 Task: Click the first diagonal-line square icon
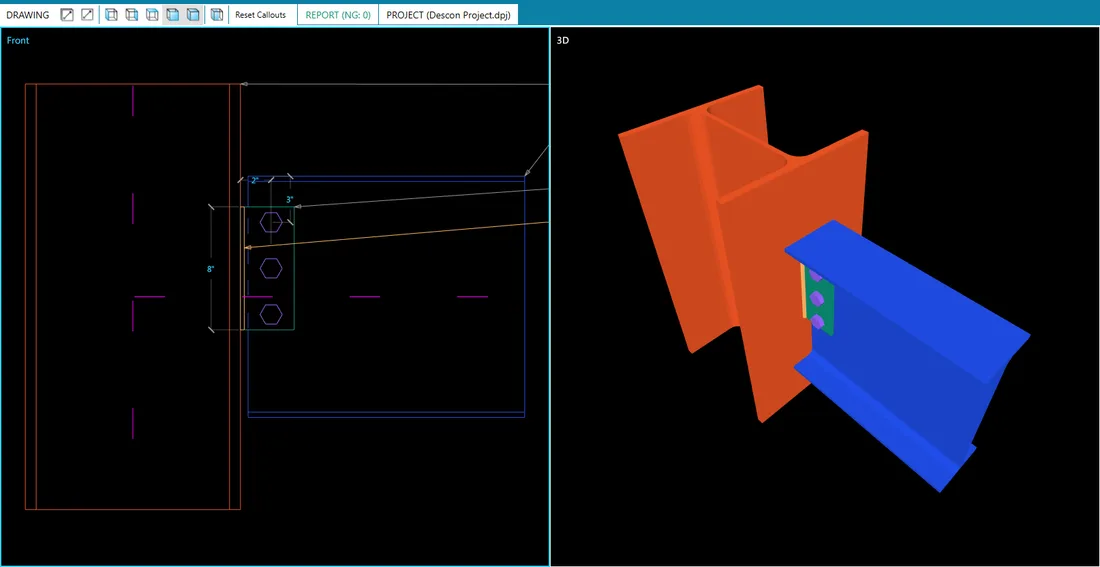(x=67, y=15)
